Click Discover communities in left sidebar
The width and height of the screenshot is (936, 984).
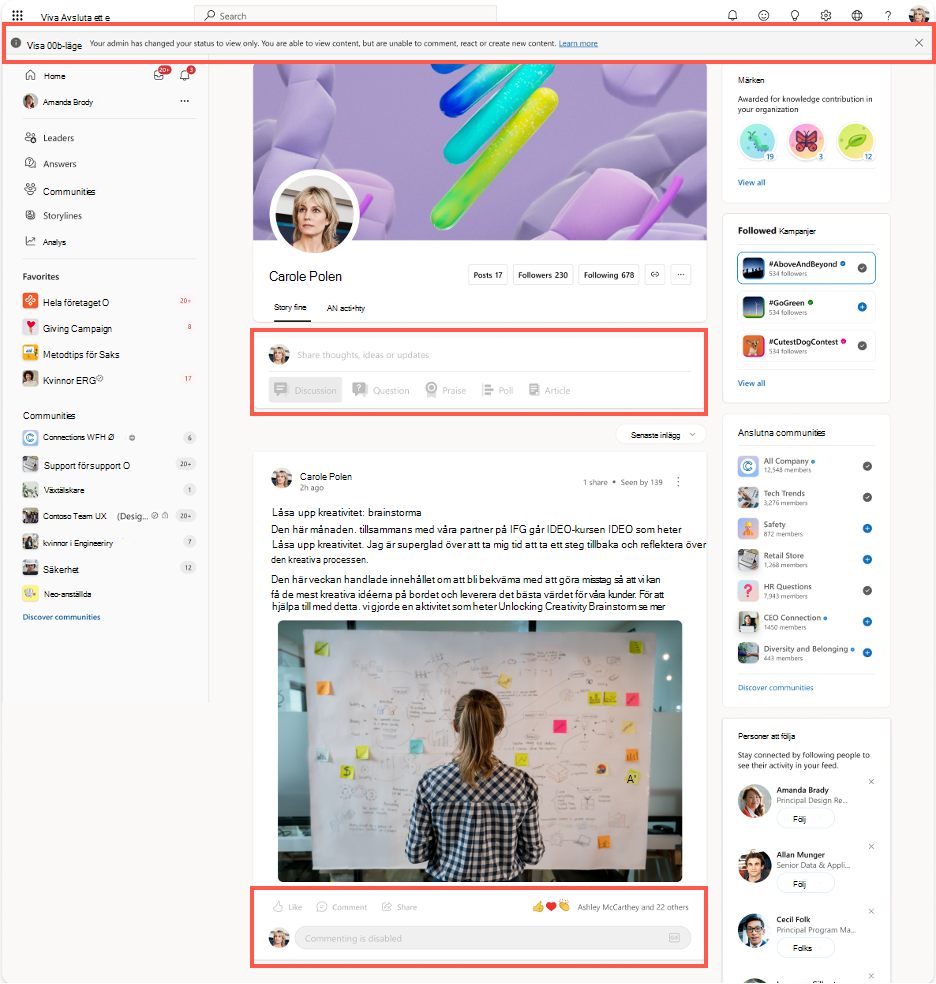tap(61, 617)
